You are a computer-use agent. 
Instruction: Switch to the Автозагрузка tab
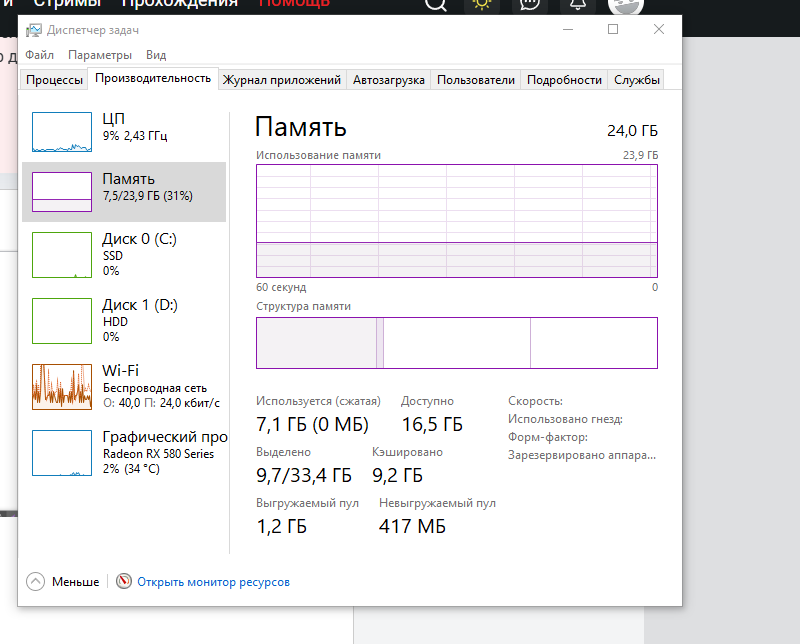(x=389, y=80)
